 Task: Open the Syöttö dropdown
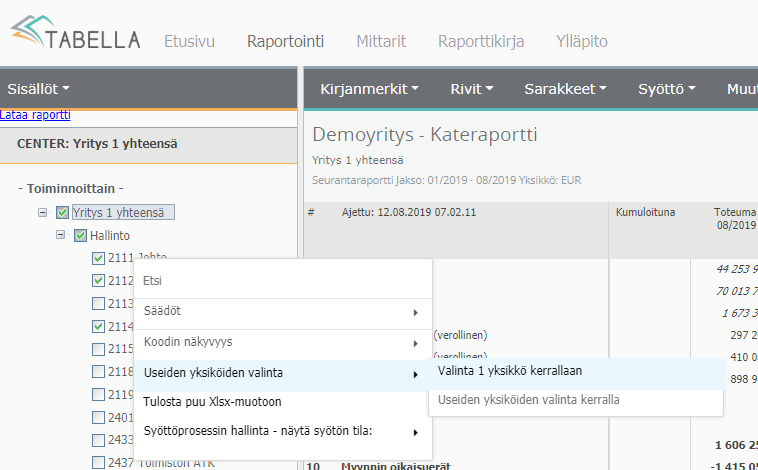[x=666, y=89]
